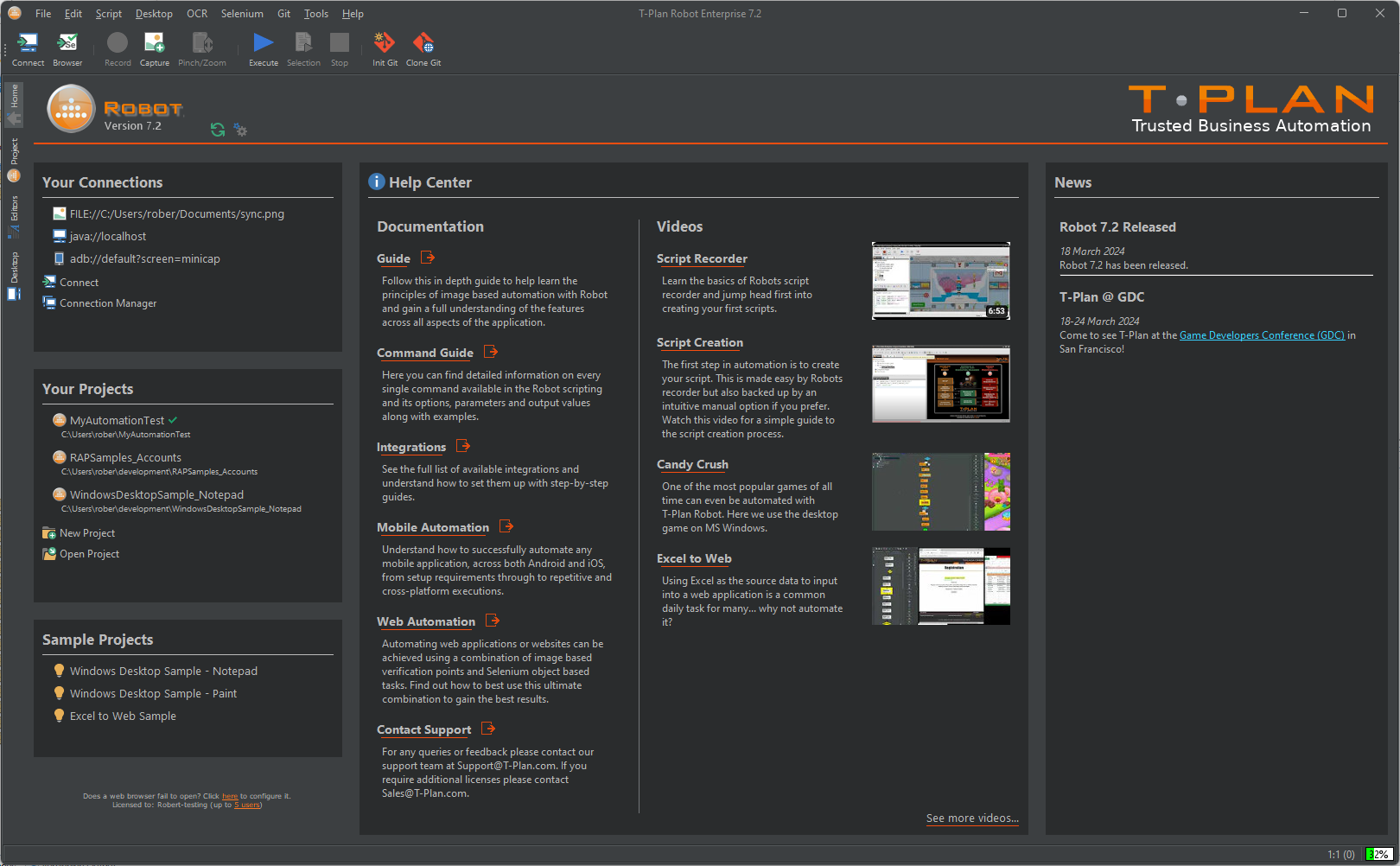Select the java://localhost connection
The height and width of the screenshot is (866, 1400).
[x=108, y=237]
